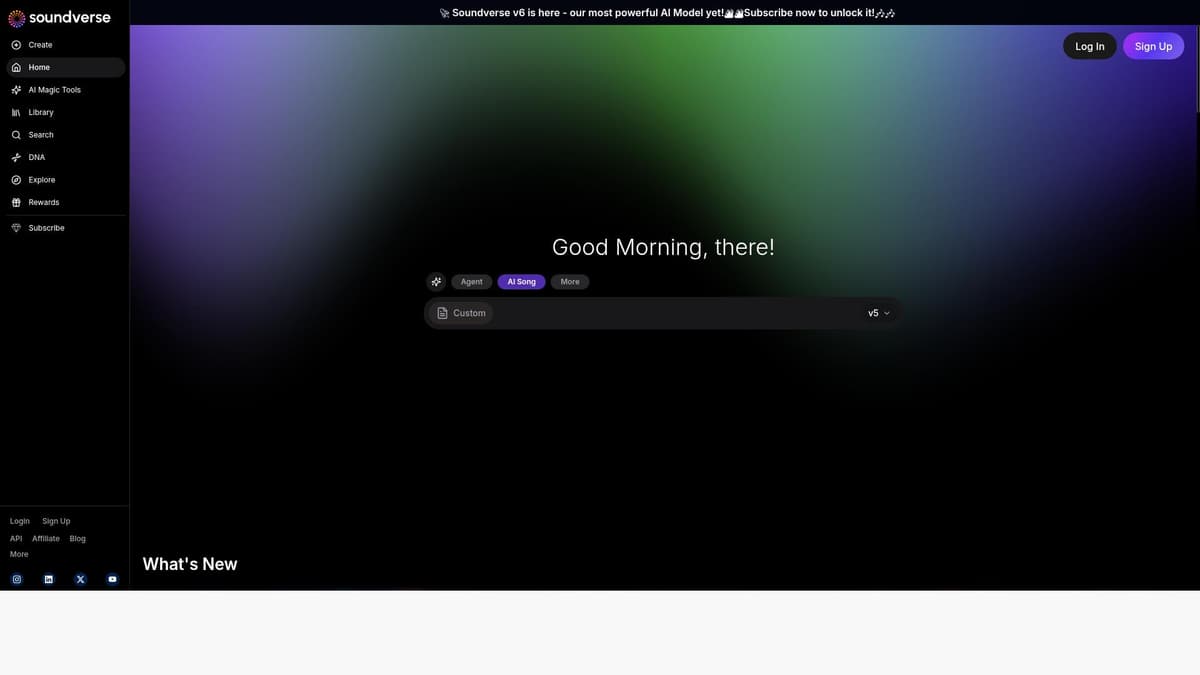Open the Blog link
Viewport: 1200px width, 675px height.
(x=78, y=538)
